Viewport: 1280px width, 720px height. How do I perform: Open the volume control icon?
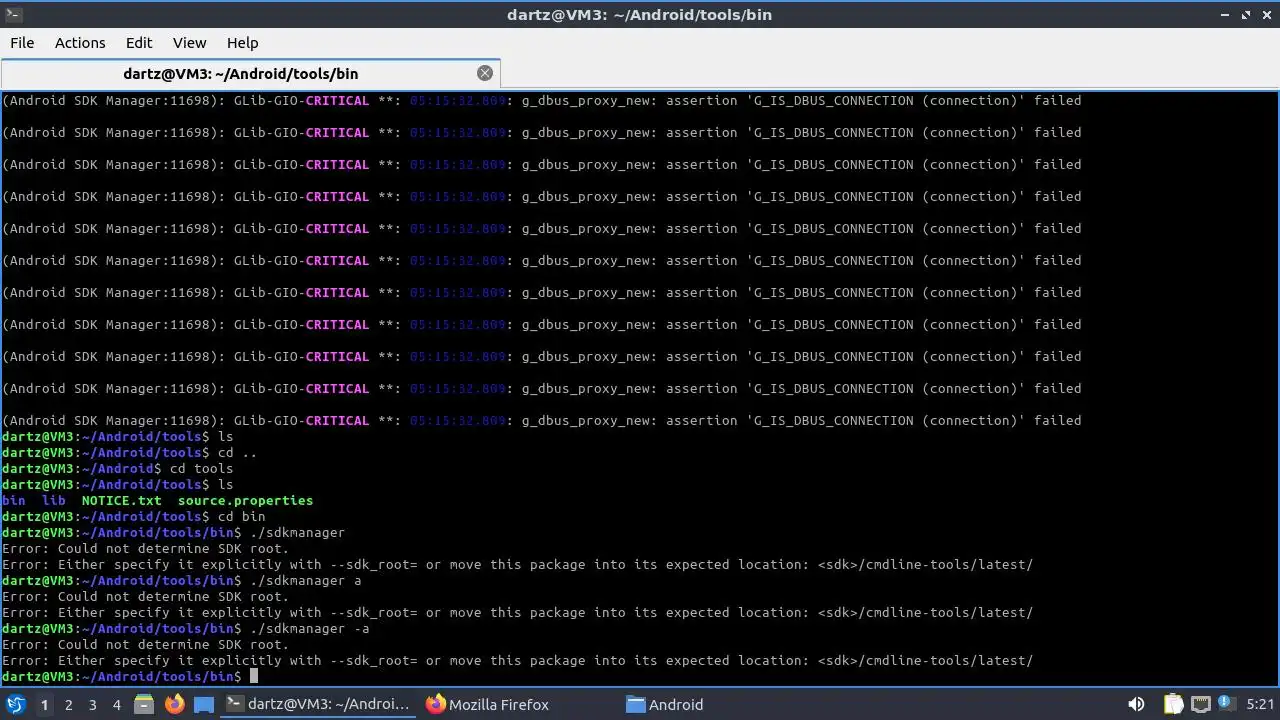[1136, 704]
